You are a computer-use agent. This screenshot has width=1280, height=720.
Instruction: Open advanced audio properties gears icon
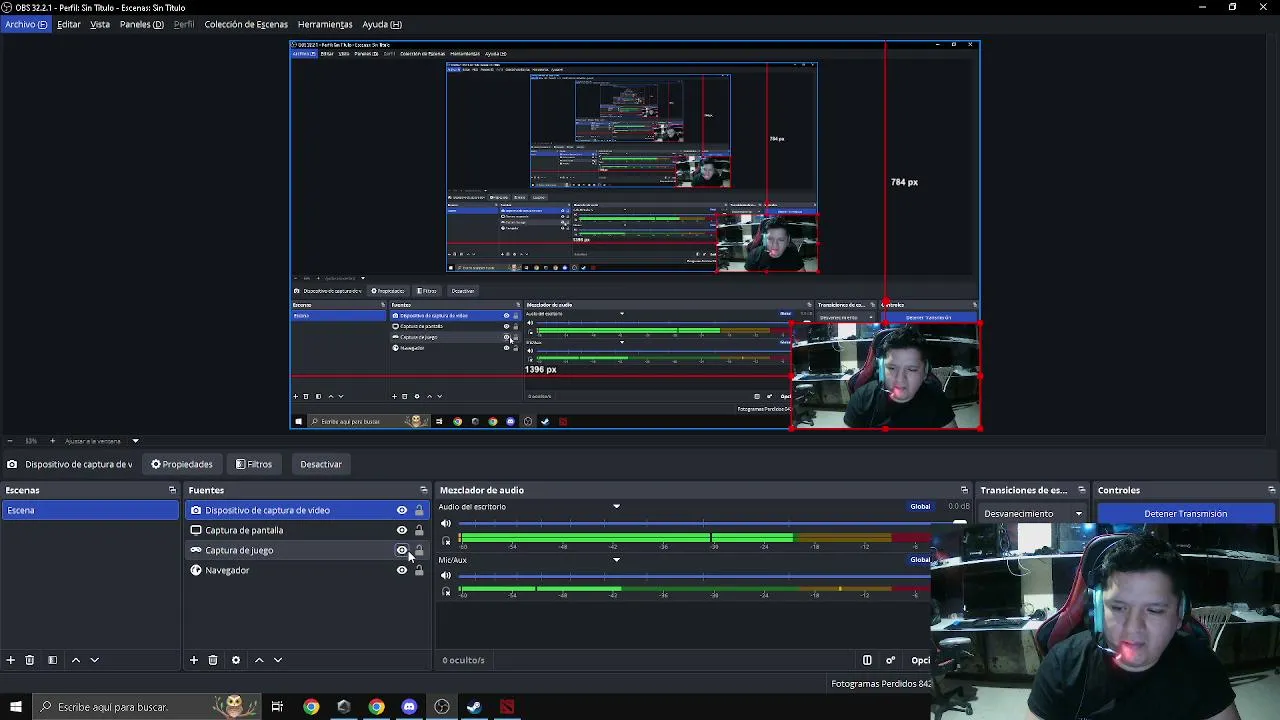point(890,660)
